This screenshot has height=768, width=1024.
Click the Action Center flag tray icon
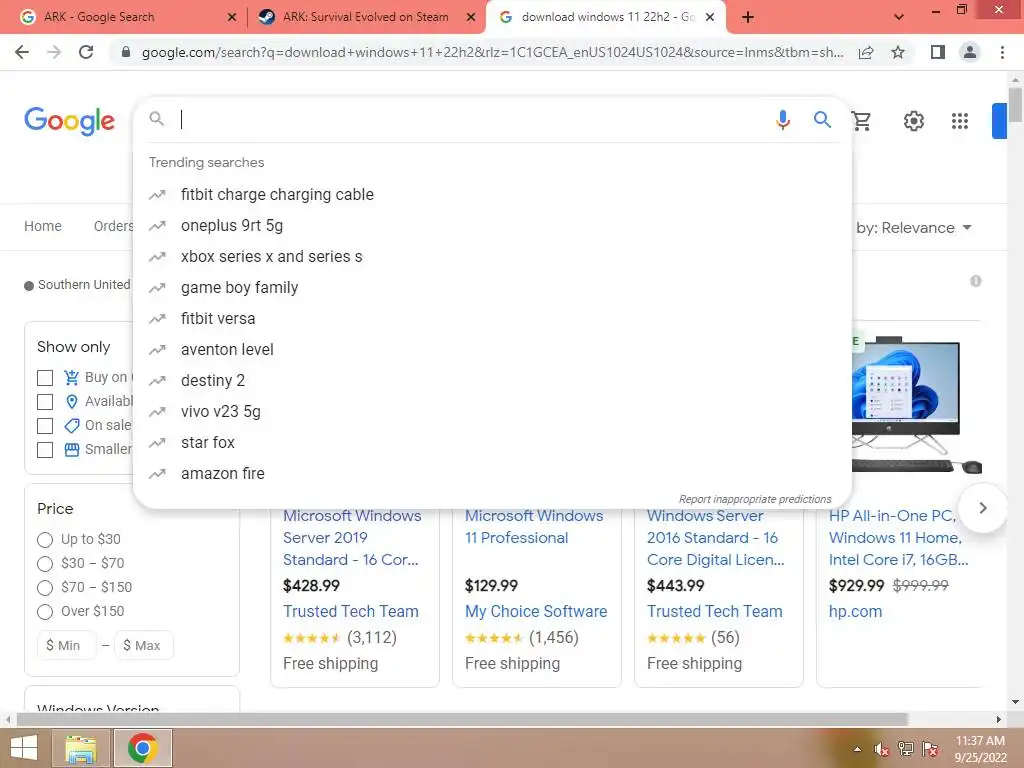pyautogui.click(x=930, y=749)
